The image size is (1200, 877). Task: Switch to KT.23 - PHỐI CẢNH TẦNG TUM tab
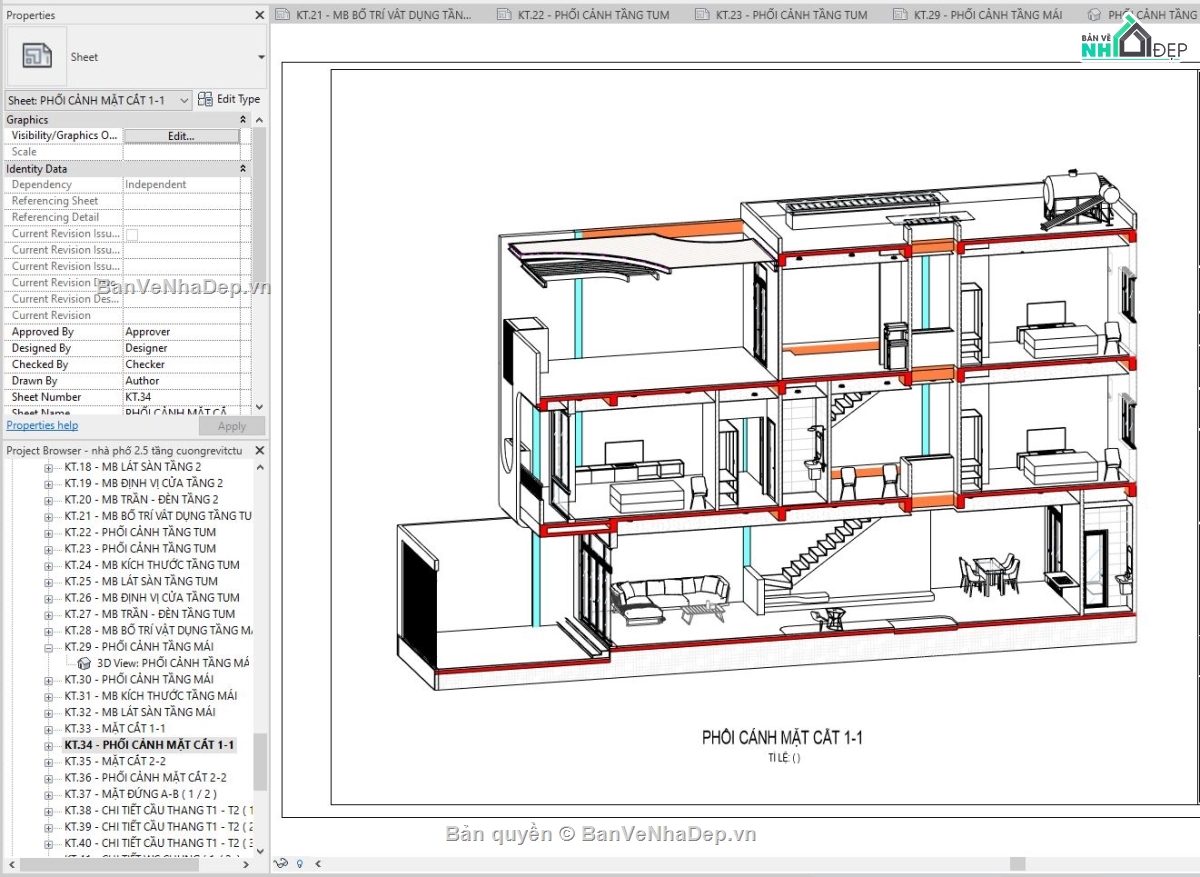[x=791, y=15]
